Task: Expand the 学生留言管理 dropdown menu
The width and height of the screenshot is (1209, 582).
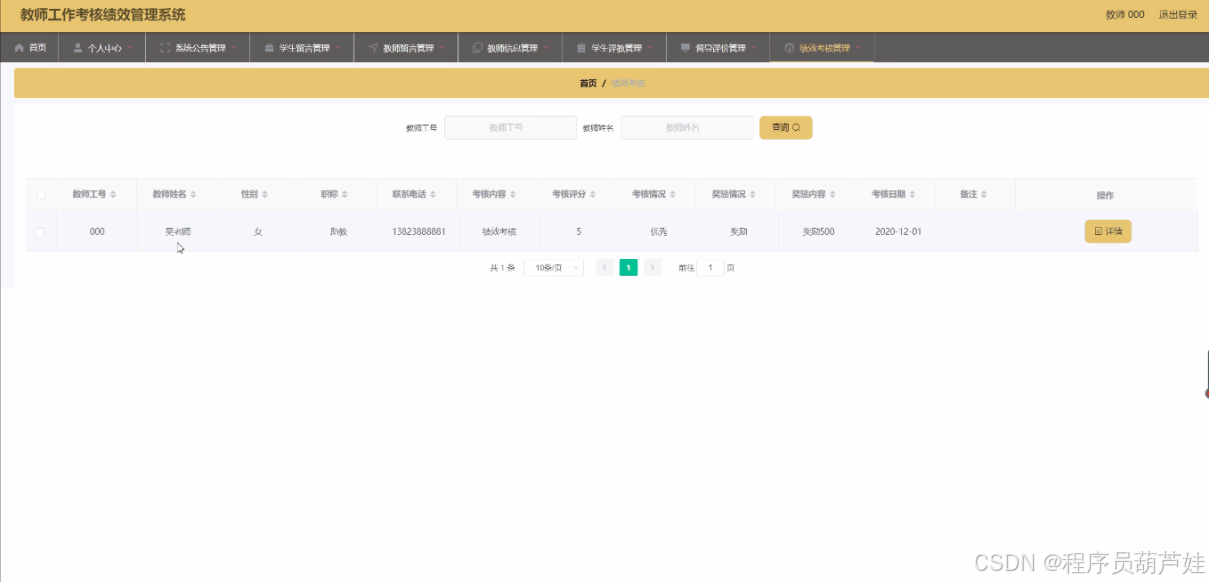Action: [x=302, y=46]
